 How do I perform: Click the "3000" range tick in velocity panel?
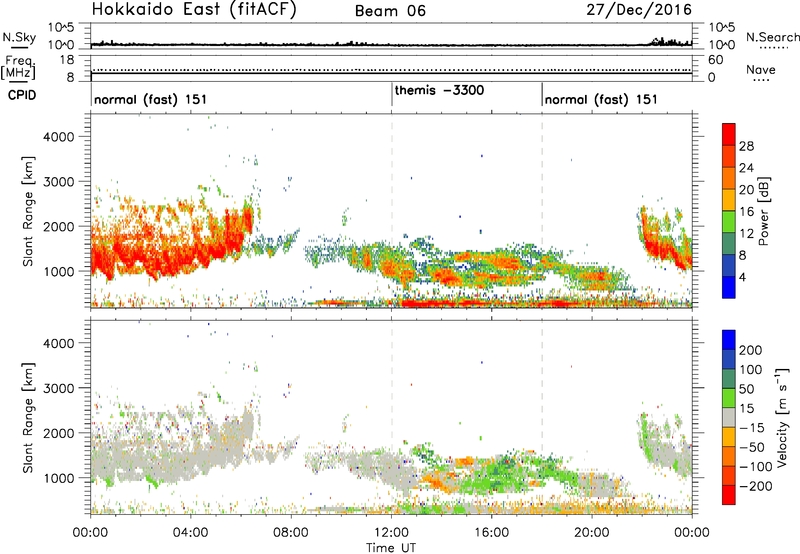click(x=59, y=388)
